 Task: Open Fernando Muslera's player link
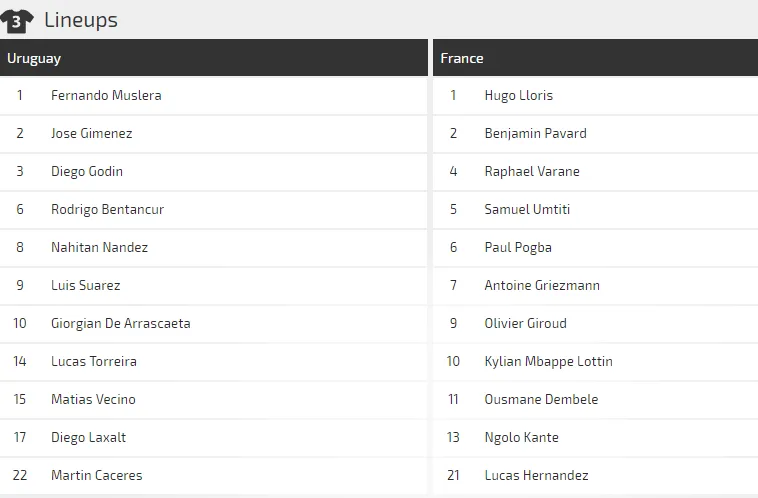(x=106, y=96)
